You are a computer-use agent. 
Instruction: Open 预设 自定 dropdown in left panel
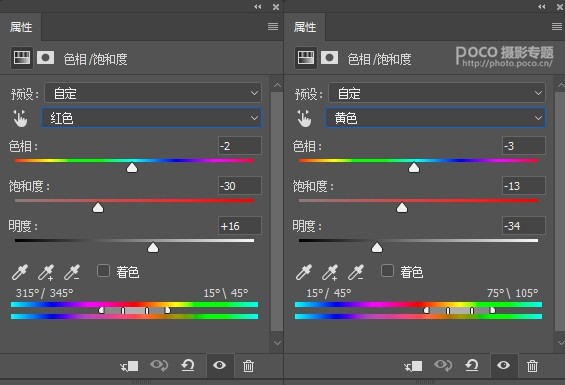[x=153, y=93]
